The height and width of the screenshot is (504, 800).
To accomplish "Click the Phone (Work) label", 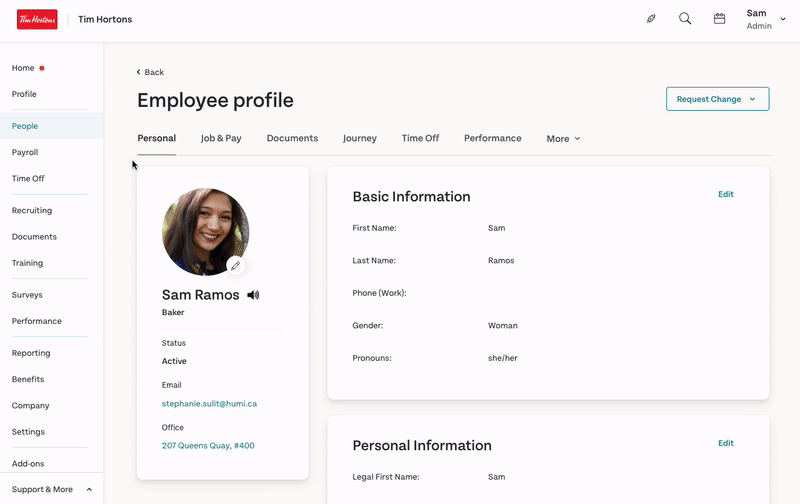I will (380, 293).
